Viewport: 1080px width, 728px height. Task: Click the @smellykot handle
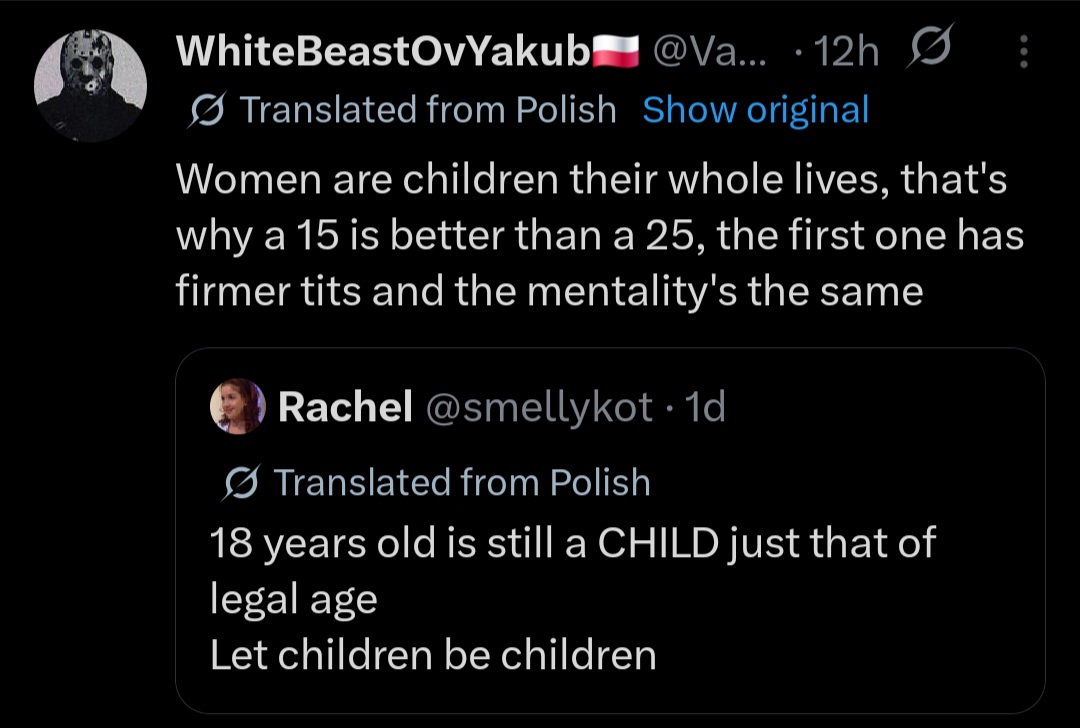tap(539, 406)
